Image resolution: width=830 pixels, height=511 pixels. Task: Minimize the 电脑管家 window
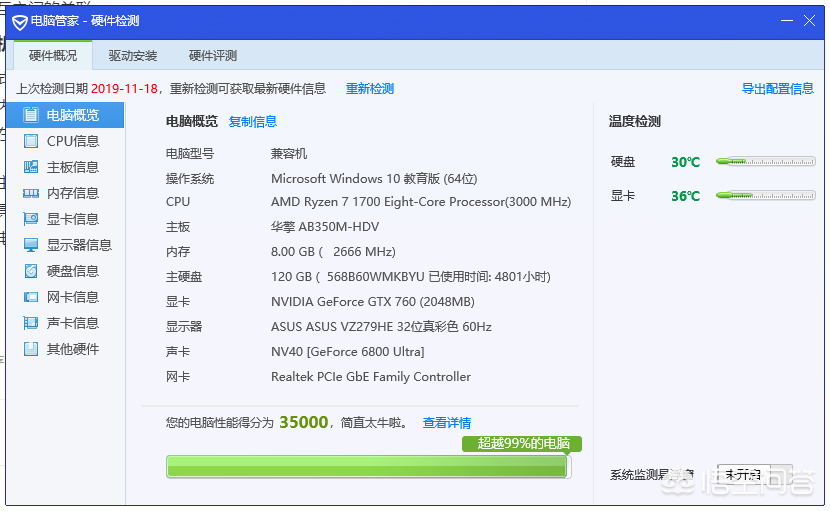click(787, 21)
